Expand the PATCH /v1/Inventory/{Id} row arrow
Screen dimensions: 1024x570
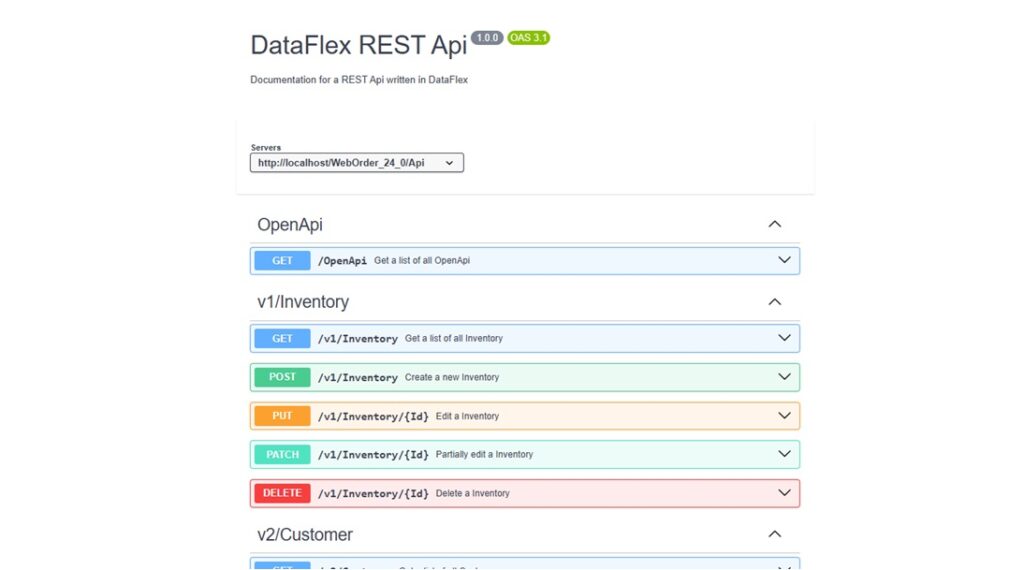(784, 454)
